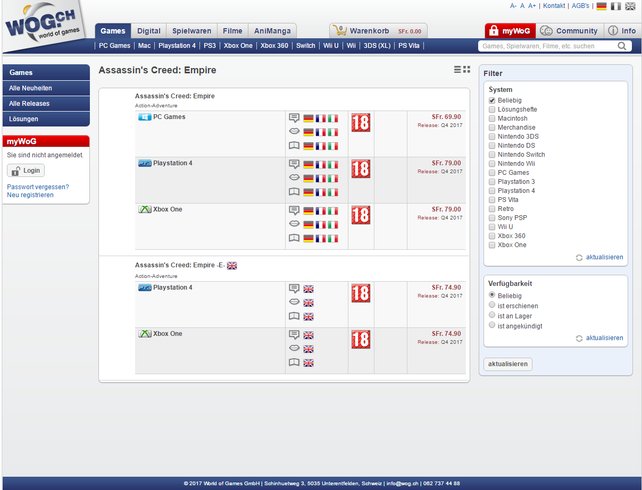The width and height of the screenshot is (642, 490).
Task: Click the search magnifier icon
Action: (622, 46)
